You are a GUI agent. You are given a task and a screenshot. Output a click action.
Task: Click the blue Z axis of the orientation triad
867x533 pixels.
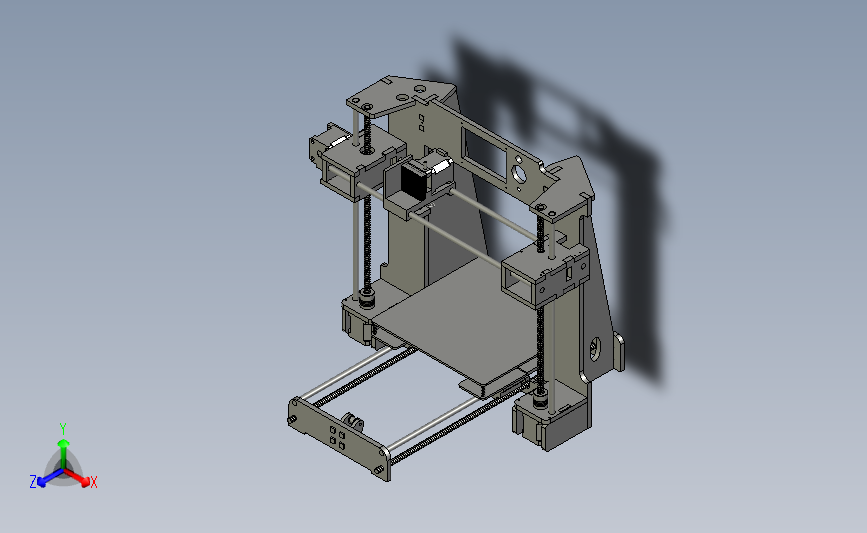click(50, 478)
